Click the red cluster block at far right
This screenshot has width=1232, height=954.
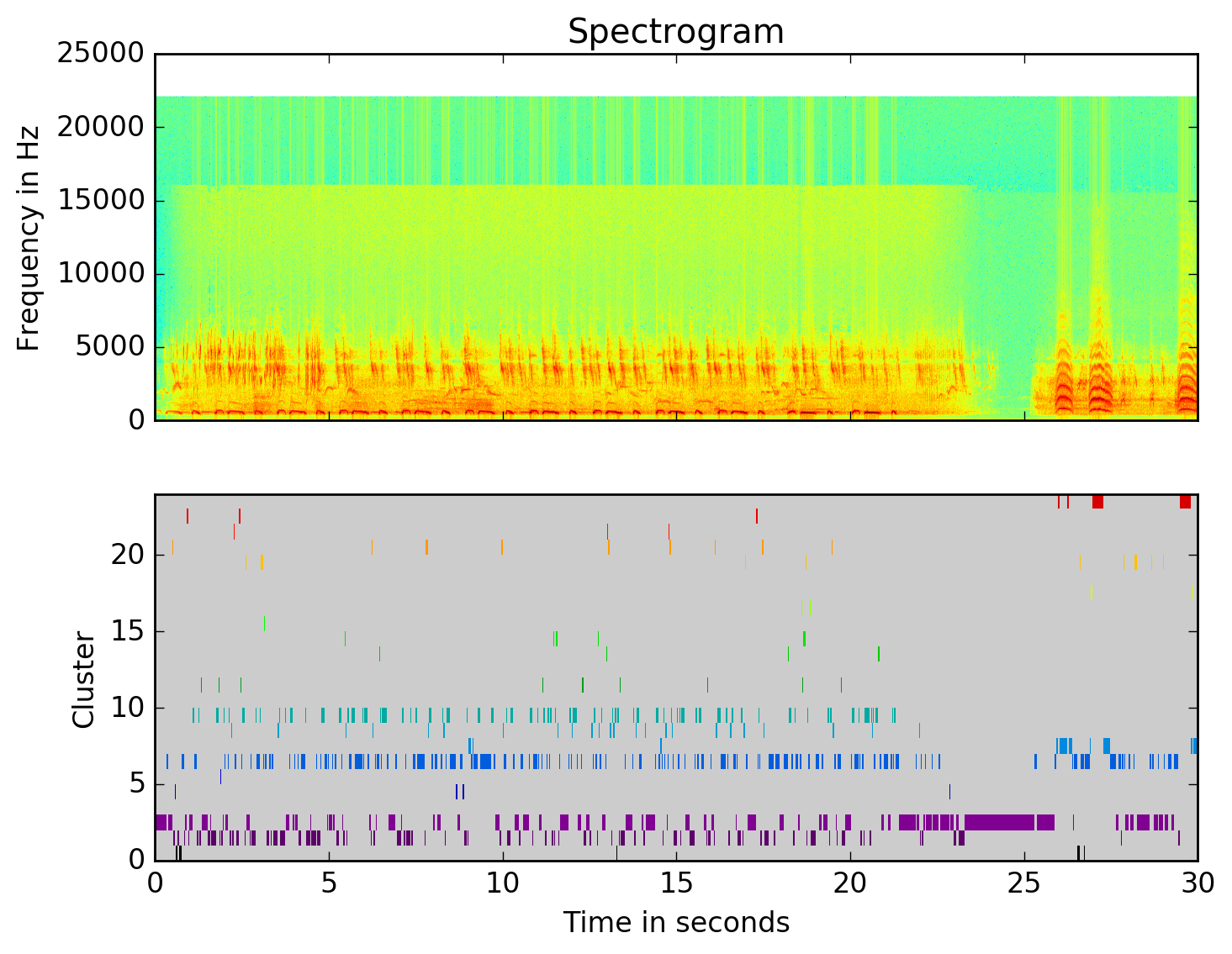1185,502
